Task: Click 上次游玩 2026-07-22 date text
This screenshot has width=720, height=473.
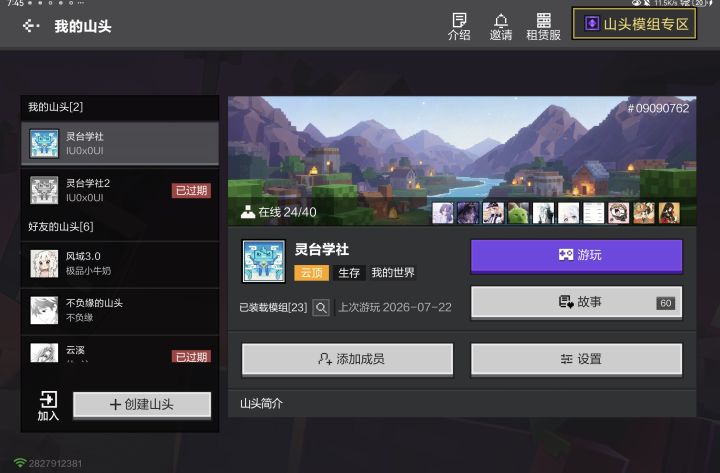Action: pyautogui.click(x=395, y=307)
